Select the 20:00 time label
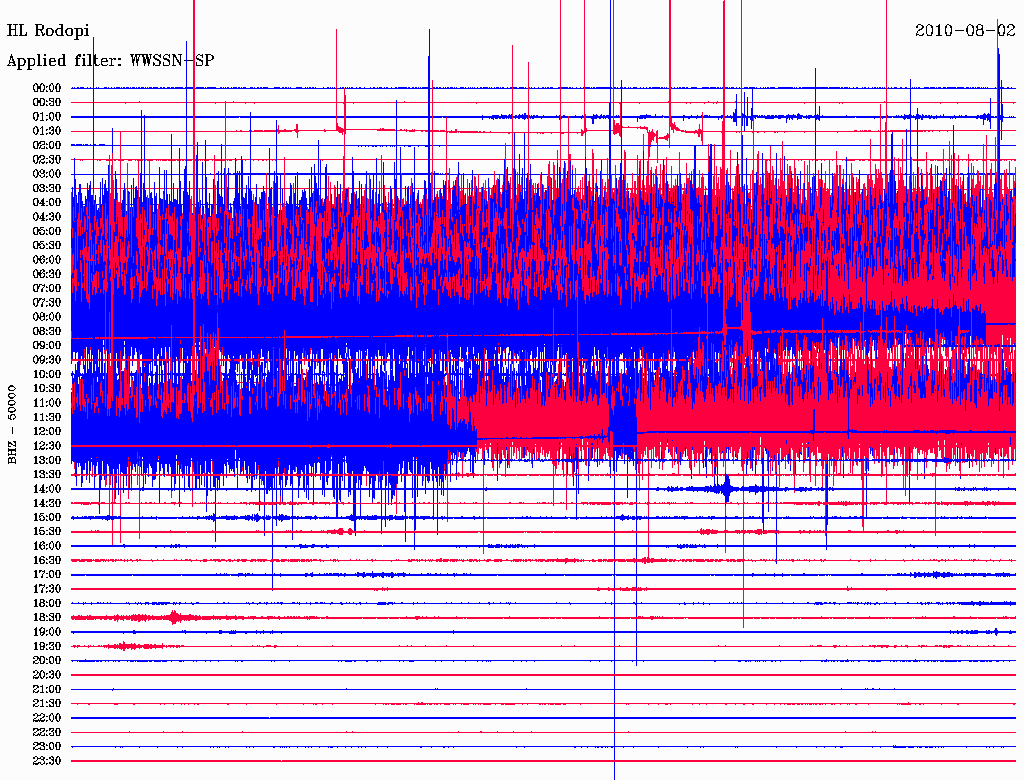The image size is (1024, 780). click(x=47, y=661)
